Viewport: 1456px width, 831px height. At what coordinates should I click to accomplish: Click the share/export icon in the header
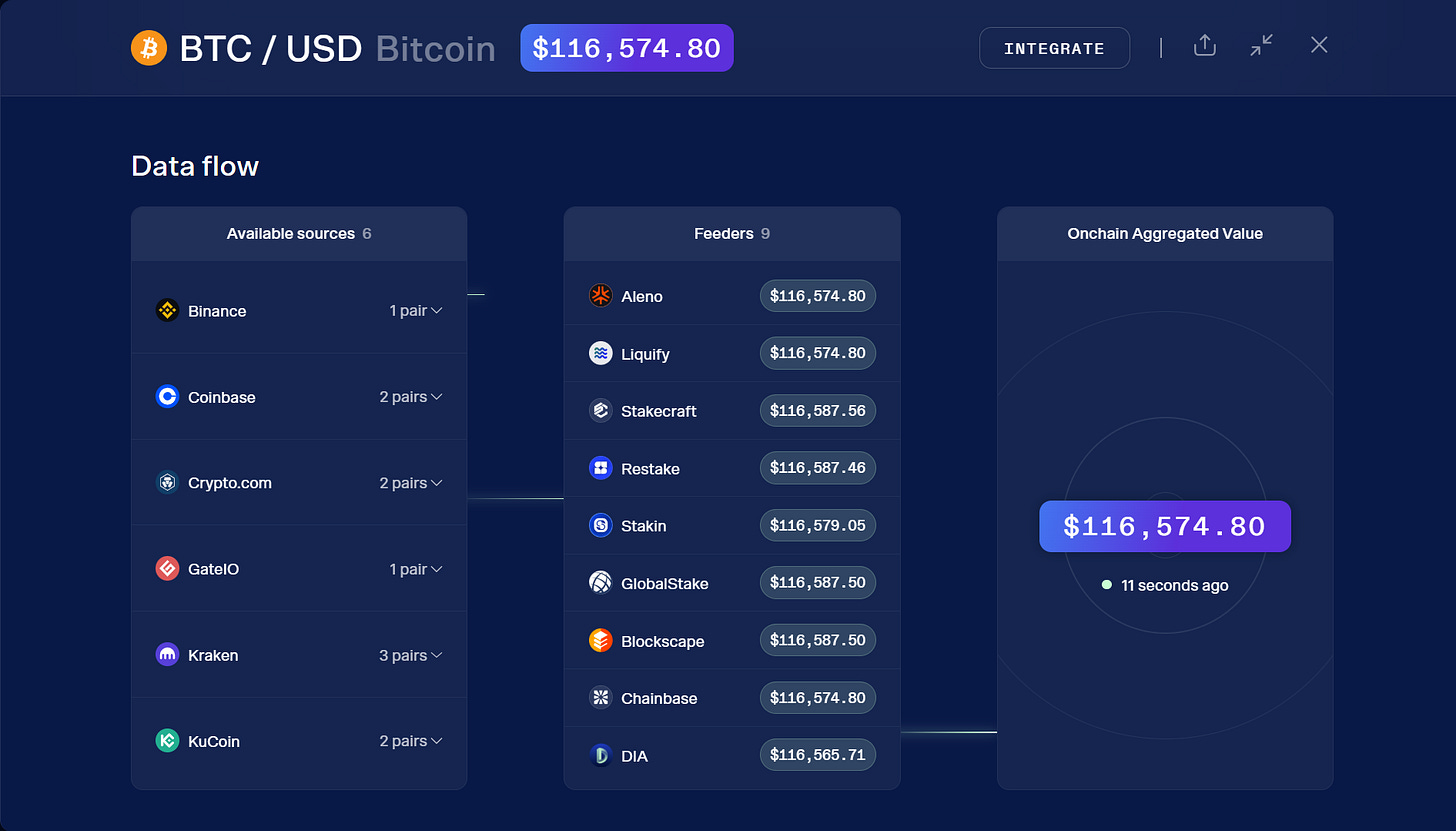point(1204,45)
